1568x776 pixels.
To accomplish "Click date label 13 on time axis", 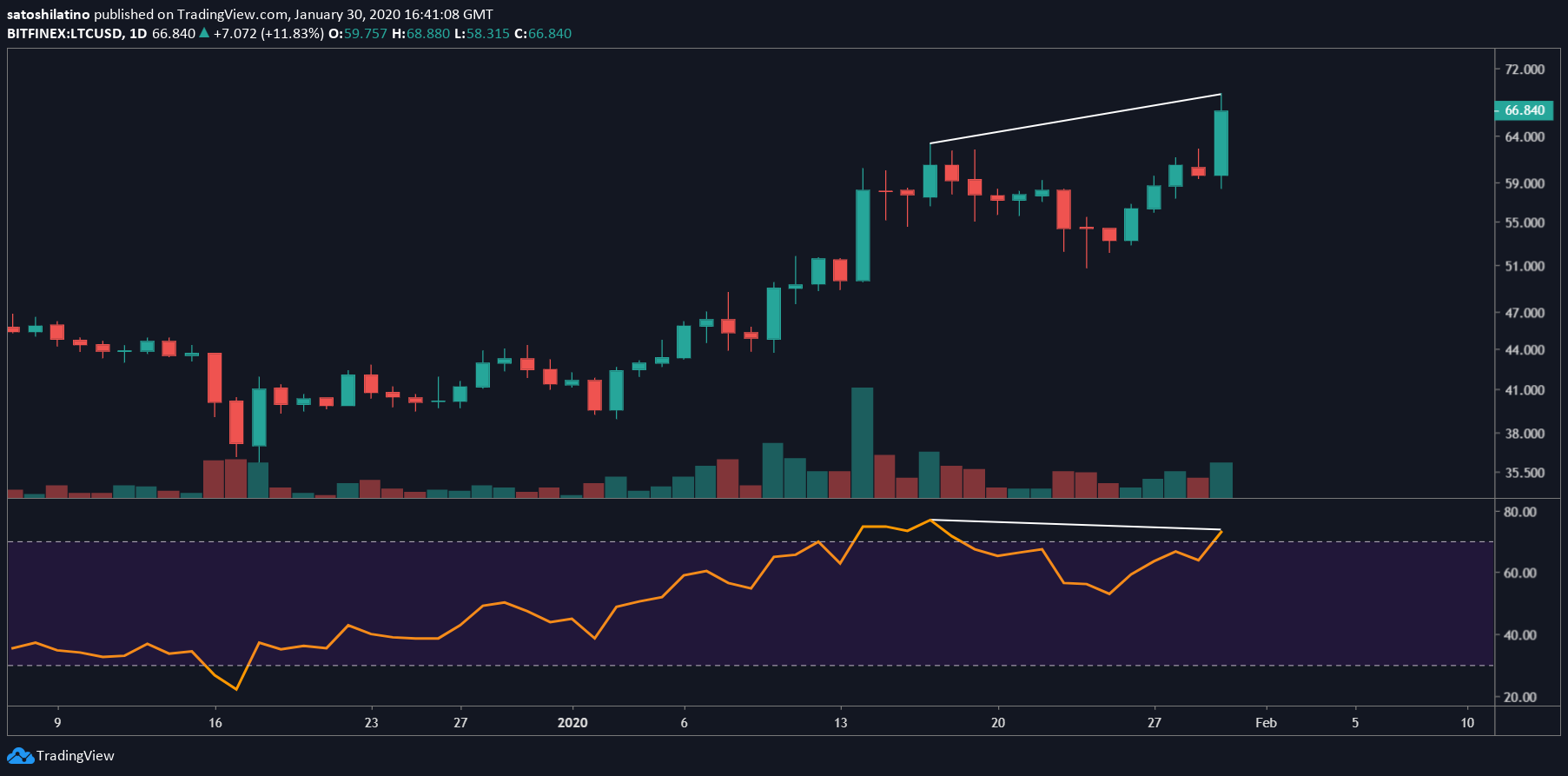I will pos(840,723).
